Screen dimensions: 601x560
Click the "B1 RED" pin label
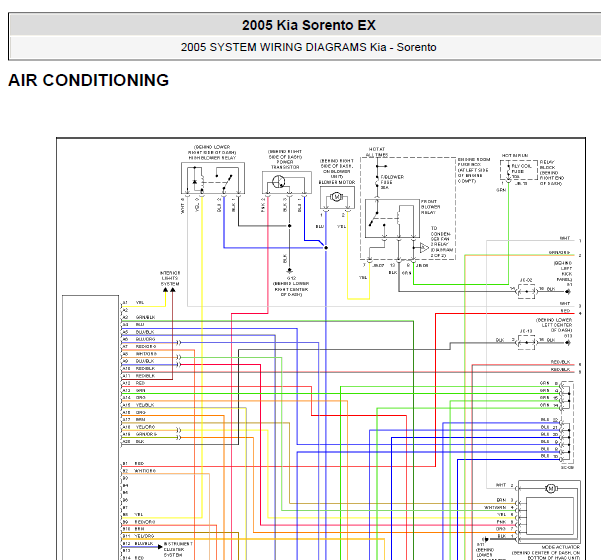click(x=134, y=463)
